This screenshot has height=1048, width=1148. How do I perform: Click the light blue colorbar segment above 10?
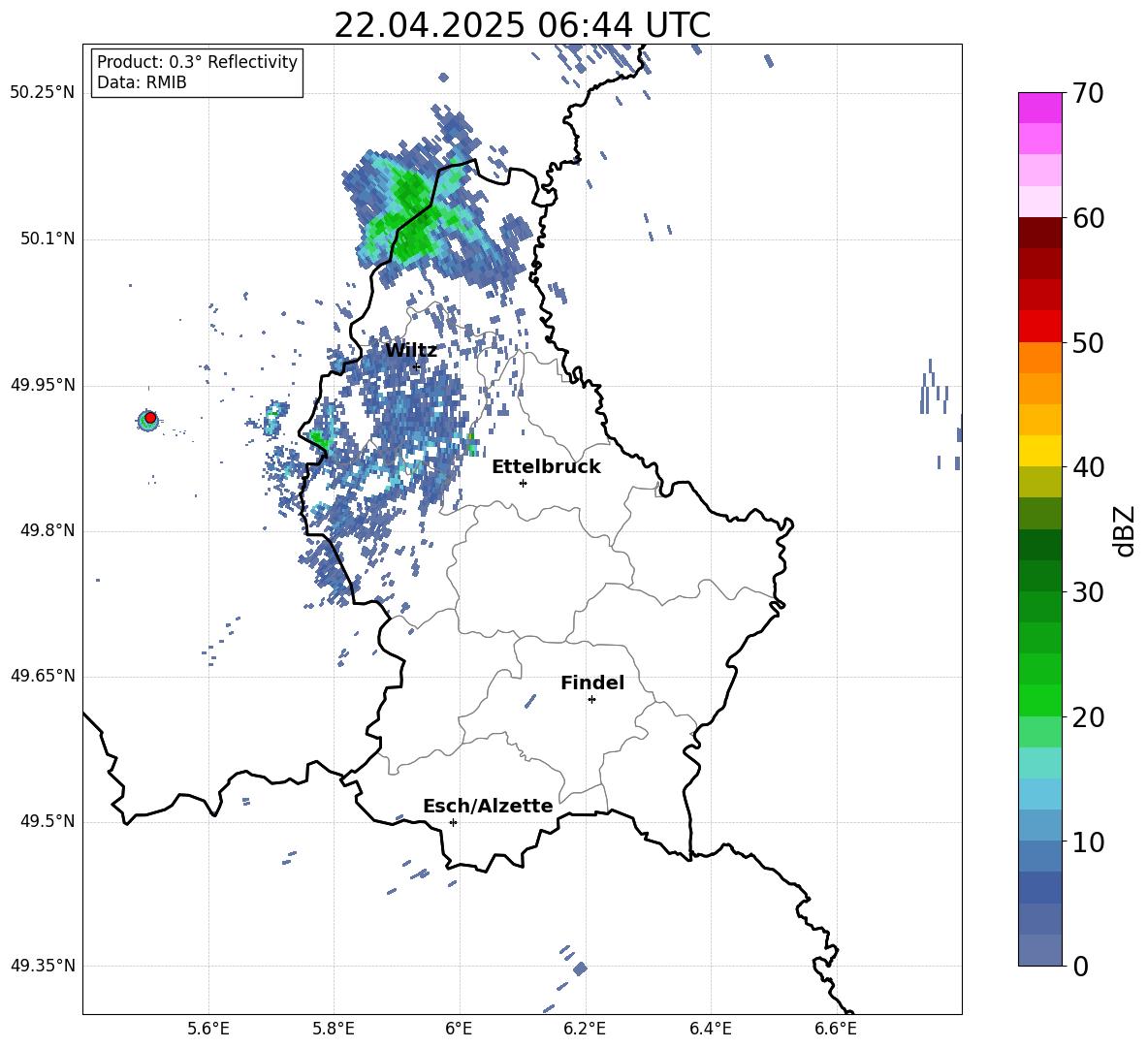1039,794
